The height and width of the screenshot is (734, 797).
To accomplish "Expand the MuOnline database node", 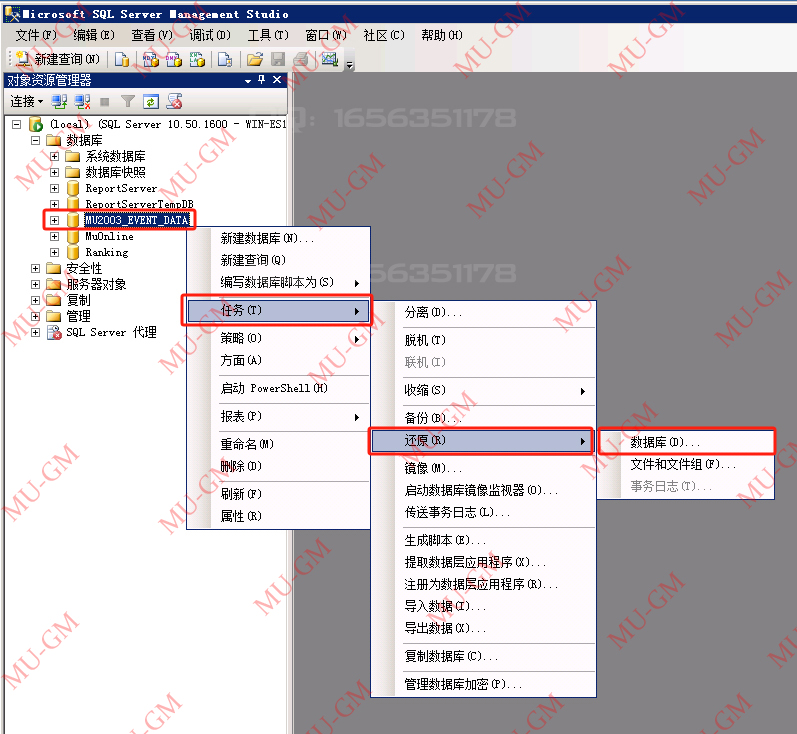I will pyautogui.click(x=54, y=236).
